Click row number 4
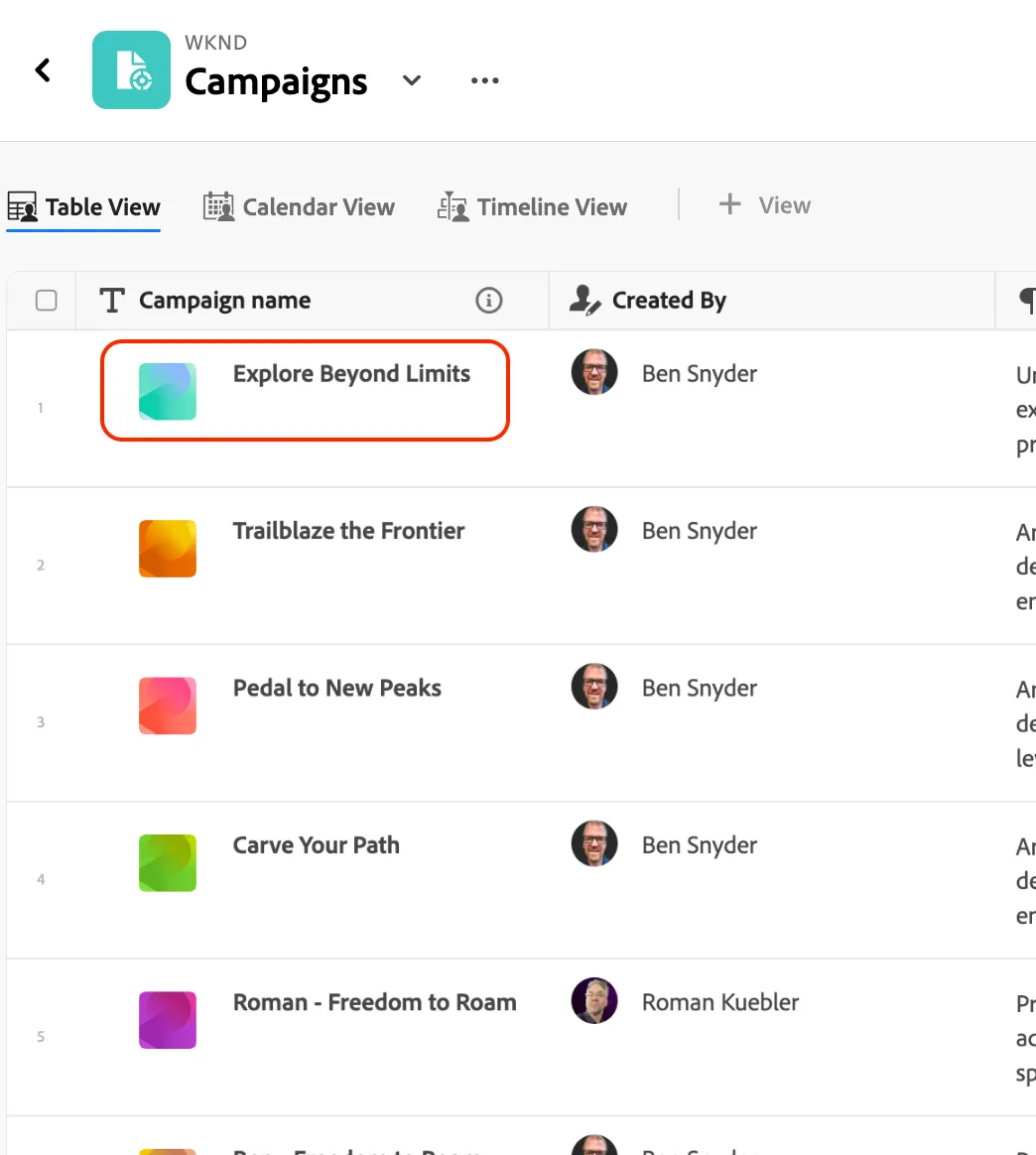 point(41,879)
